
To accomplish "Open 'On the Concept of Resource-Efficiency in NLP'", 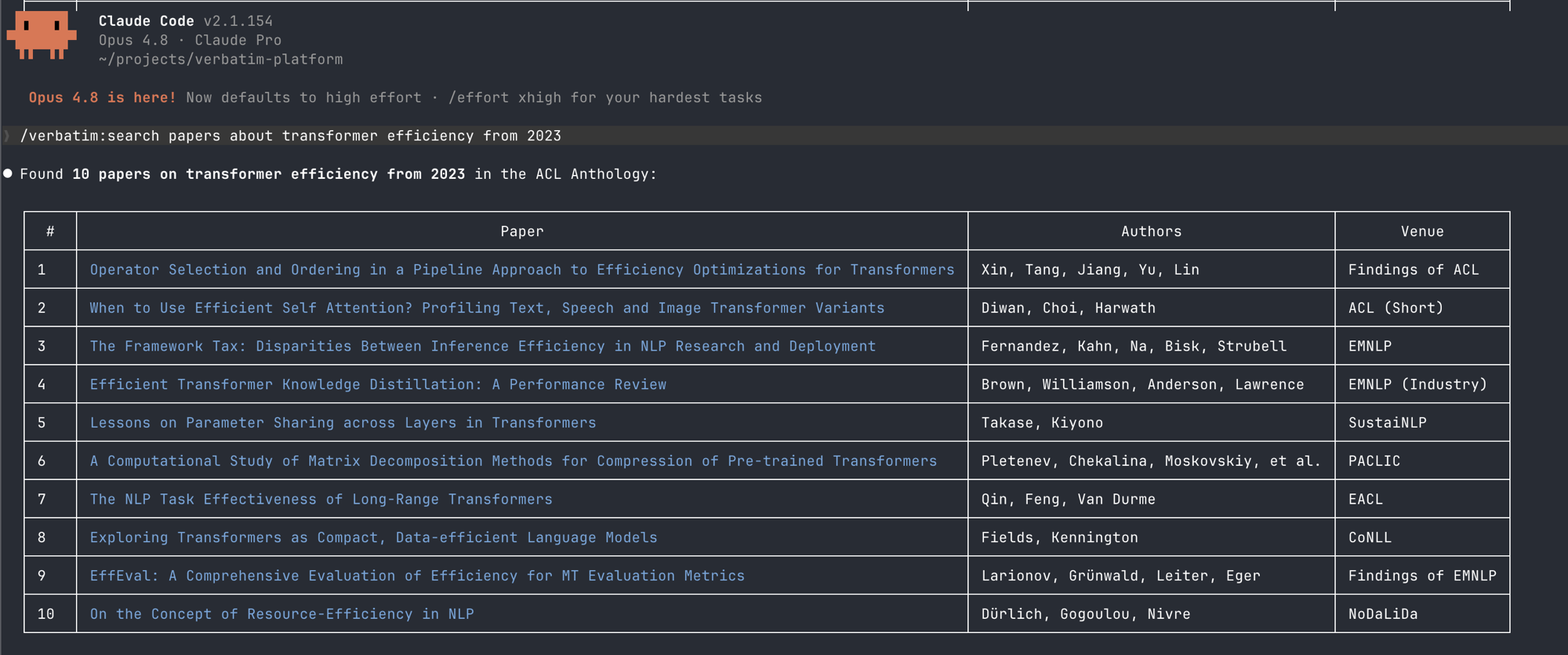I will pos(281,614).
